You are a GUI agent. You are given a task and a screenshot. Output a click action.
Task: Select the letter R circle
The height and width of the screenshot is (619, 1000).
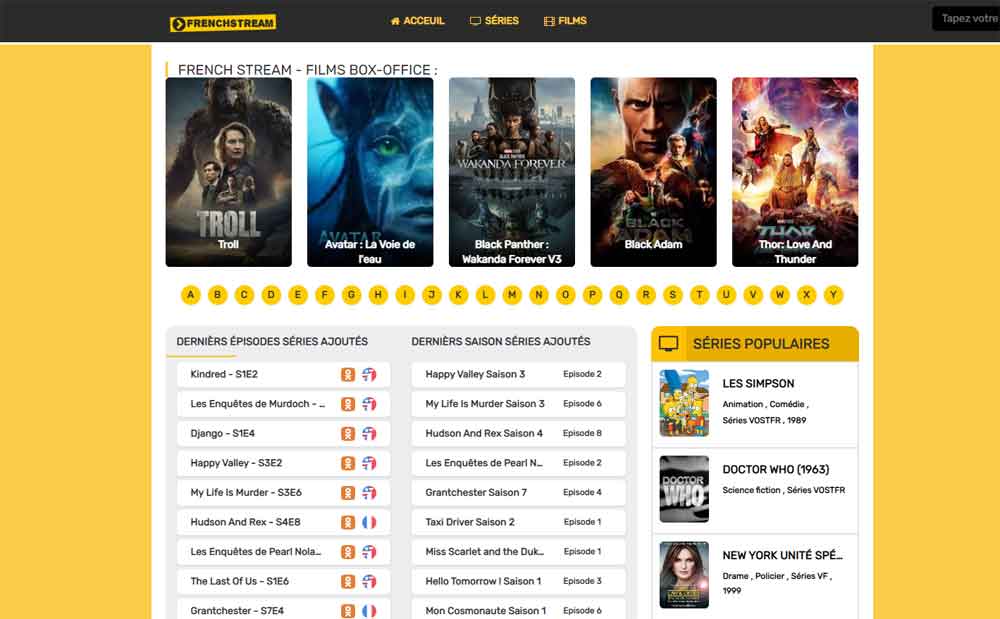pos(646,295)
